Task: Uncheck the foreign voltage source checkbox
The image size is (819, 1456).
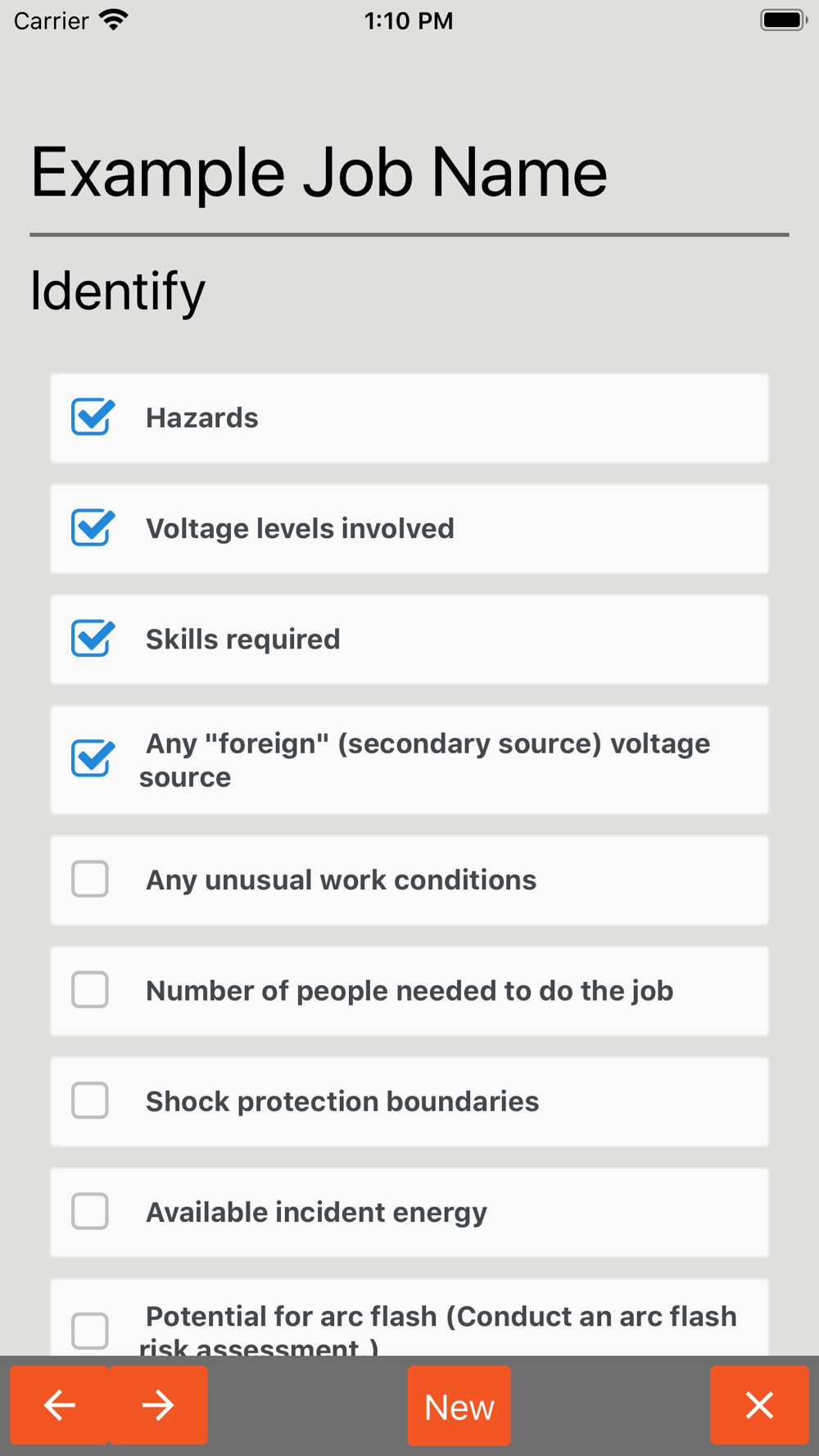Action: point(92,758)
